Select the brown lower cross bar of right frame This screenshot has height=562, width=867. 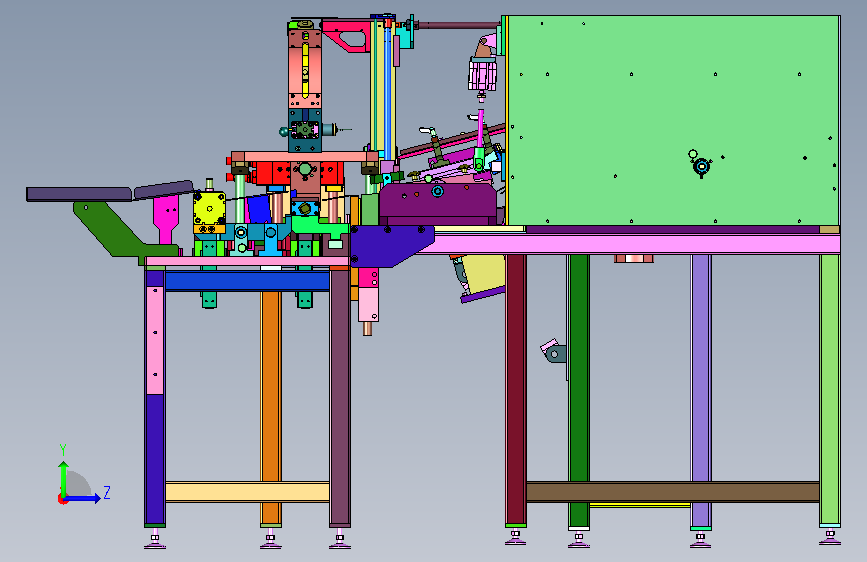[x=672, y=492]
